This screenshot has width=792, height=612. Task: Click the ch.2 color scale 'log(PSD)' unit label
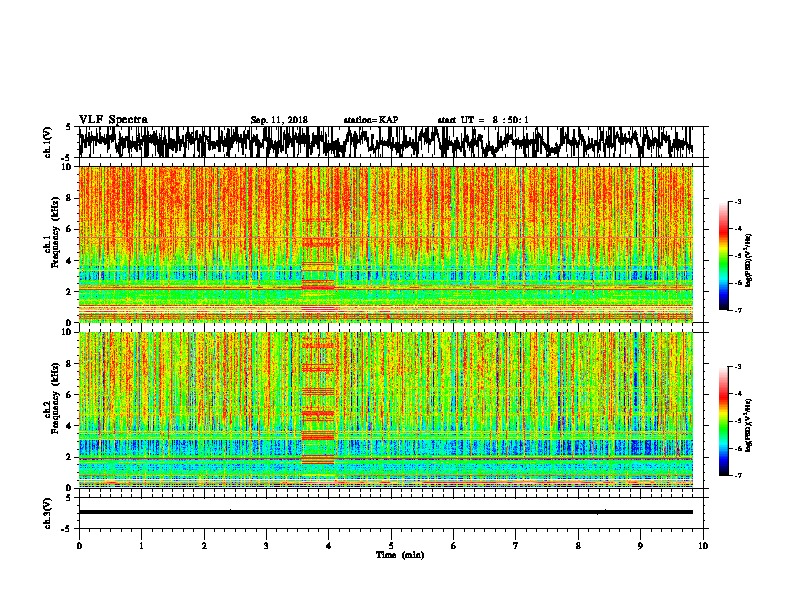(749, 425)
